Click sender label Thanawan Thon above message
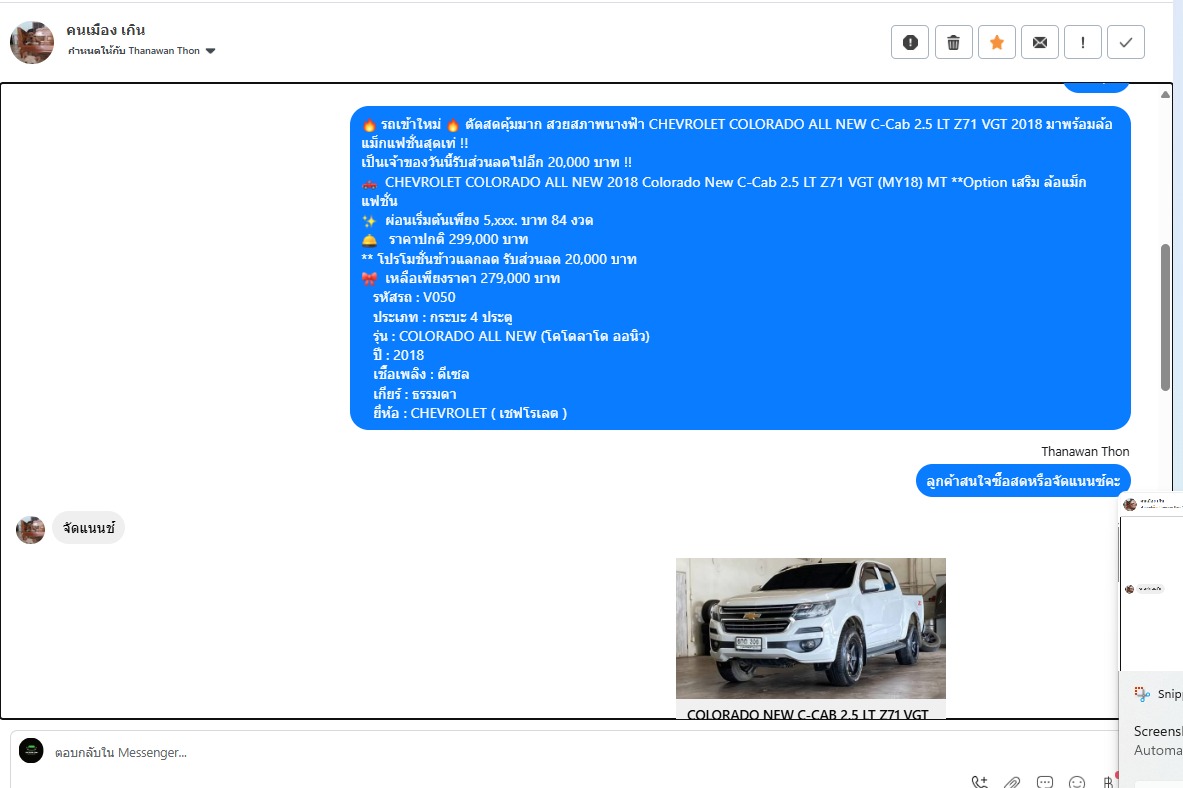Screen dimensions: 1183x788 click(1085, 451)
